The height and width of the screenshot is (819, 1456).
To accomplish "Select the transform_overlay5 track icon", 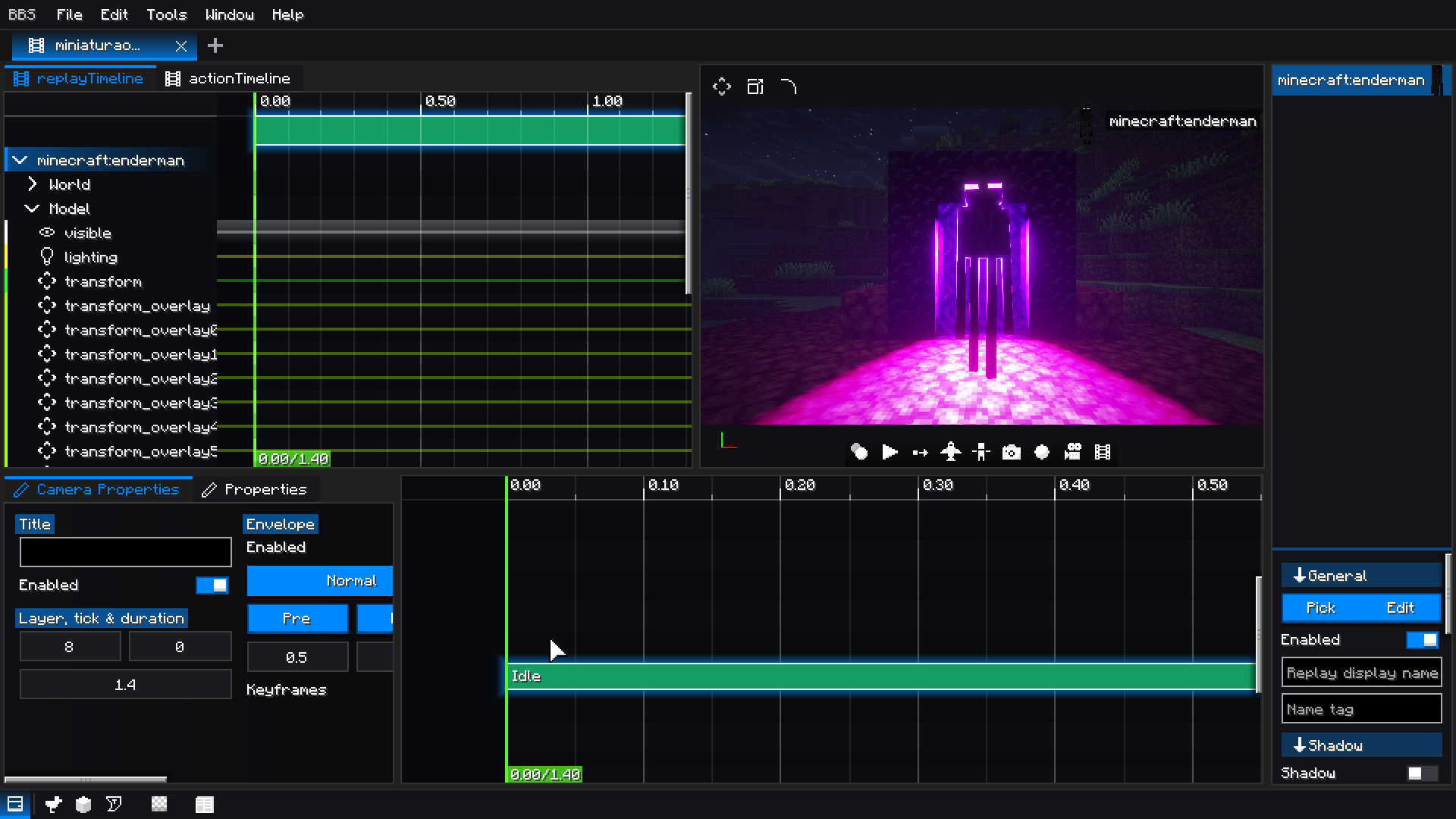I will click(x=47, y=451).
